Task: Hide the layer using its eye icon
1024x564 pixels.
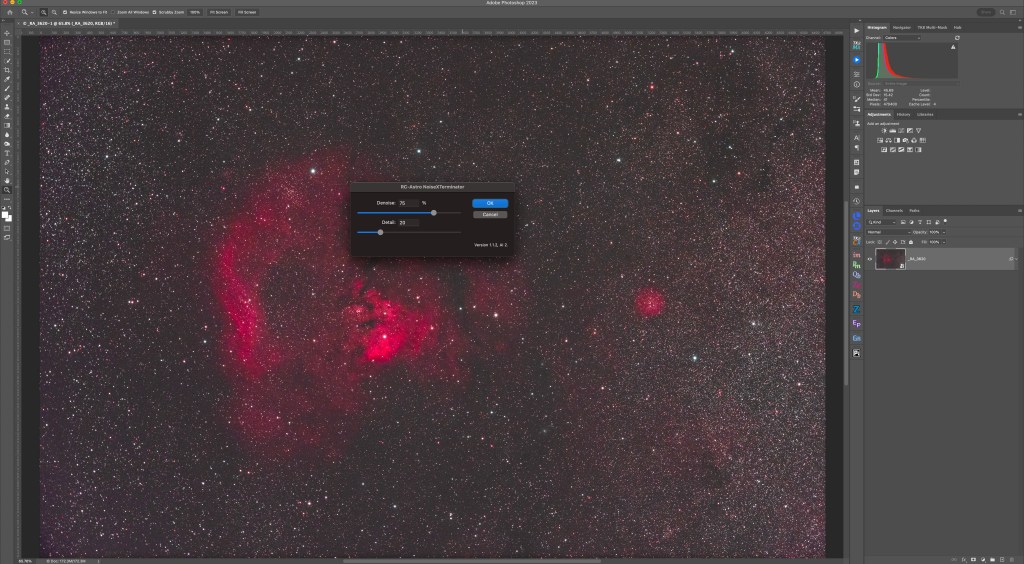Action: pos(869,259)
